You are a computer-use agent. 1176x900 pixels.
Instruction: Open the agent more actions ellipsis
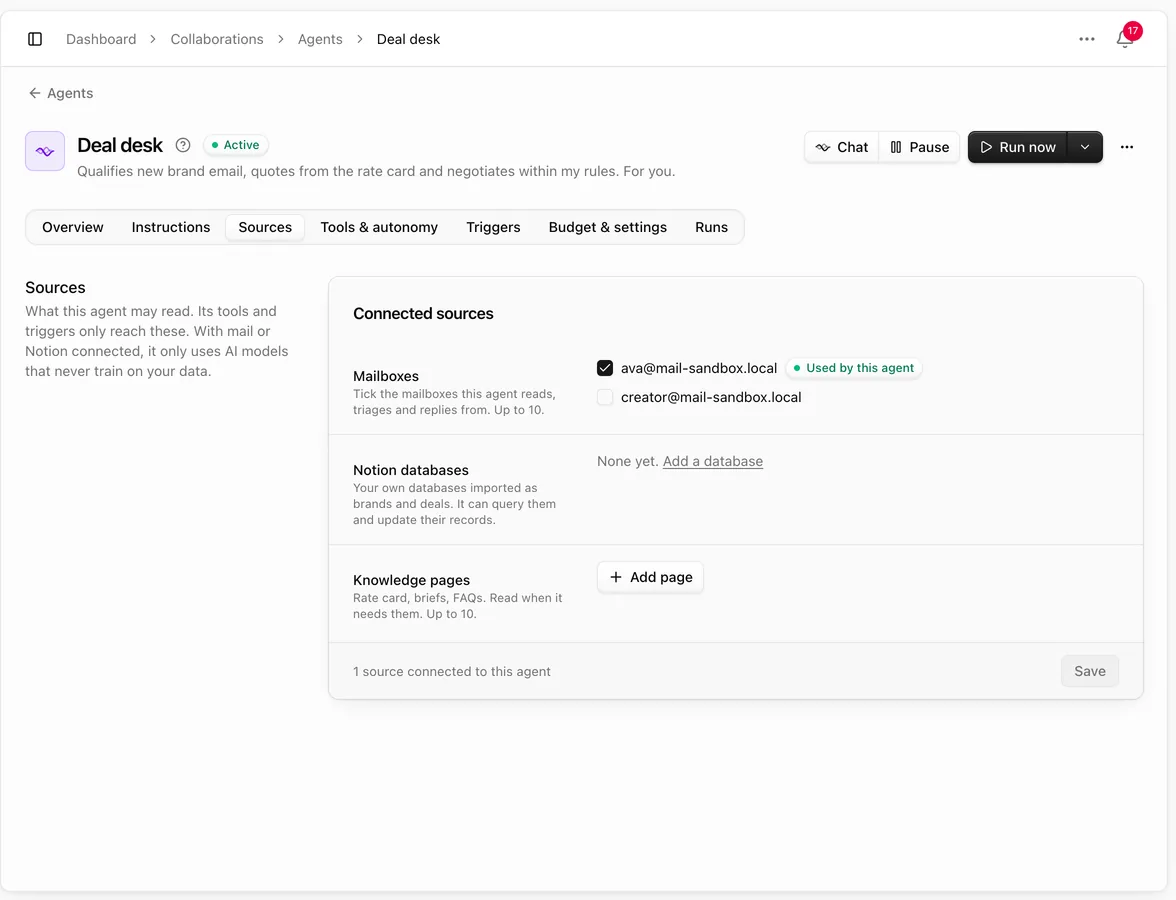(x=1126, y=147)
